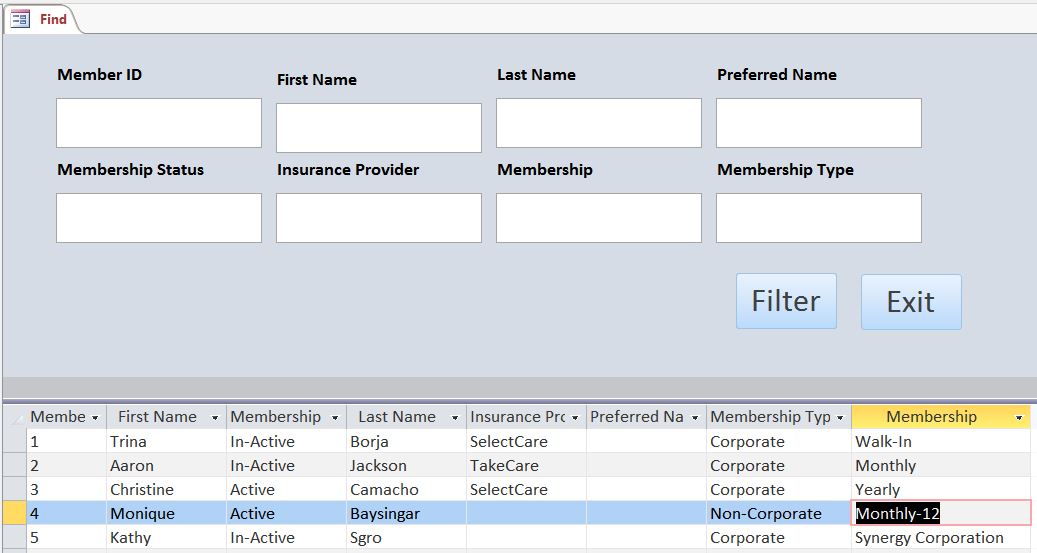
Task: Click the Preferred Name input box
Action: (819, 123)
